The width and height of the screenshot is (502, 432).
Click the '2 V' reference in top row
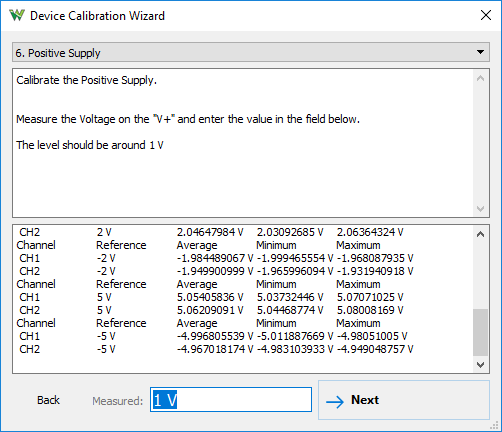click(104, 232)
